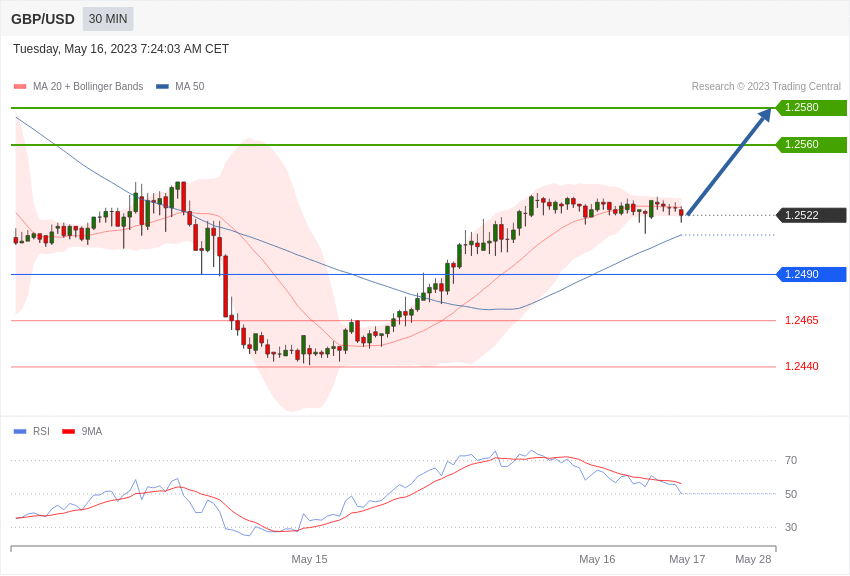850x576 pixels.
Task: Click the RSI legend color swatch
Action: (x=20, y=431)
